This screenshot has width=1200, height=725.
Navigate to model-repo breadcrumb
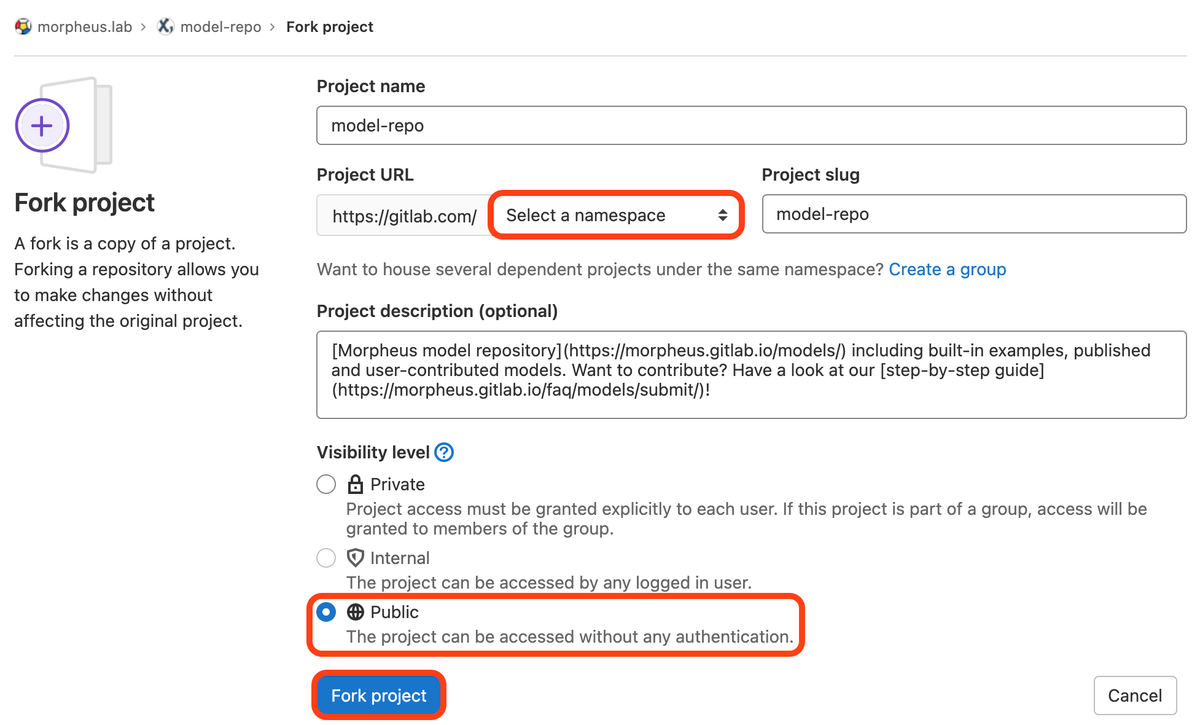[x=220, y=27]
